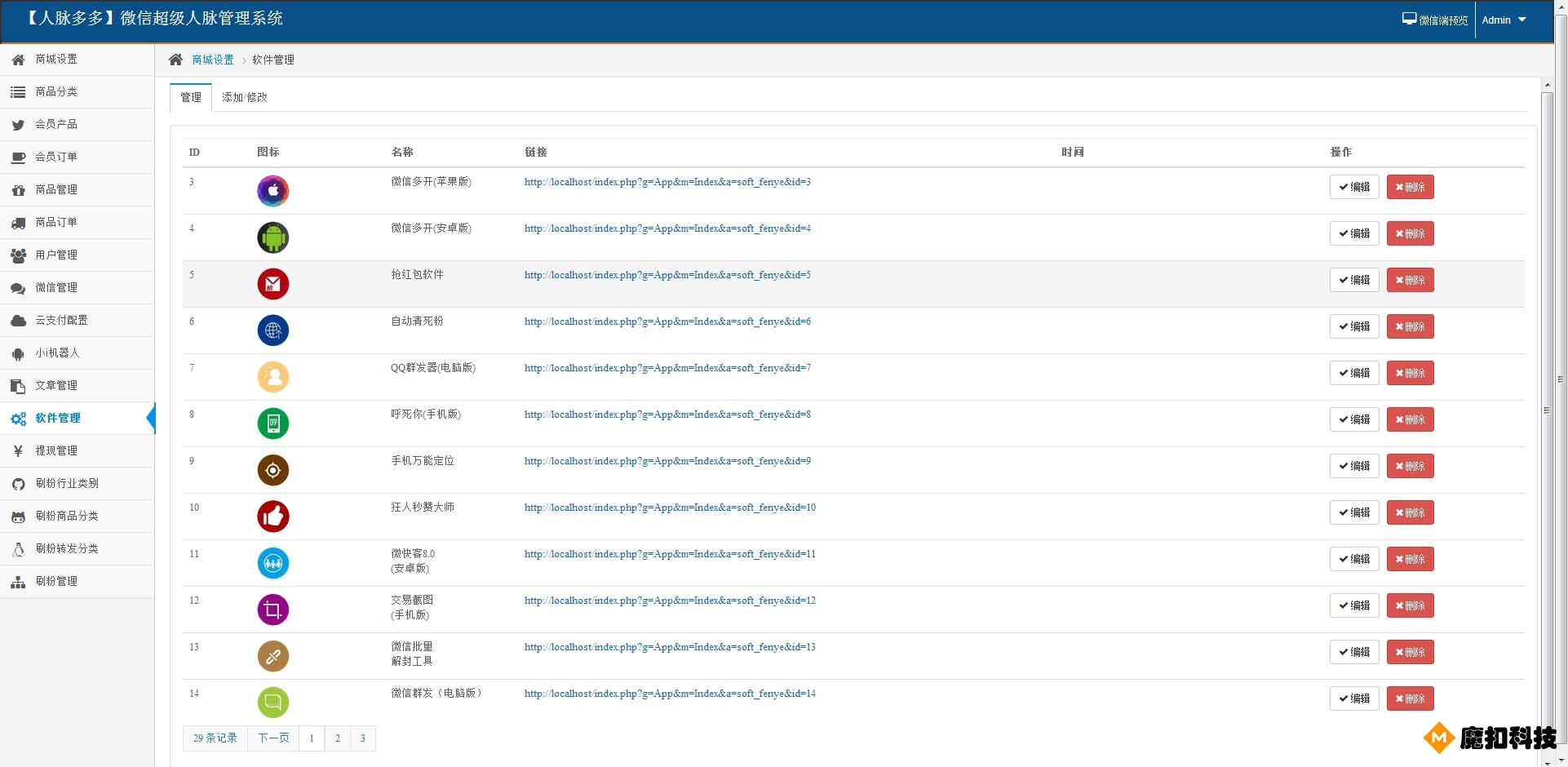The image size is (1568, 767).
Task: Open 微信管理 in the sidebar
Action: tap(78, 288)
